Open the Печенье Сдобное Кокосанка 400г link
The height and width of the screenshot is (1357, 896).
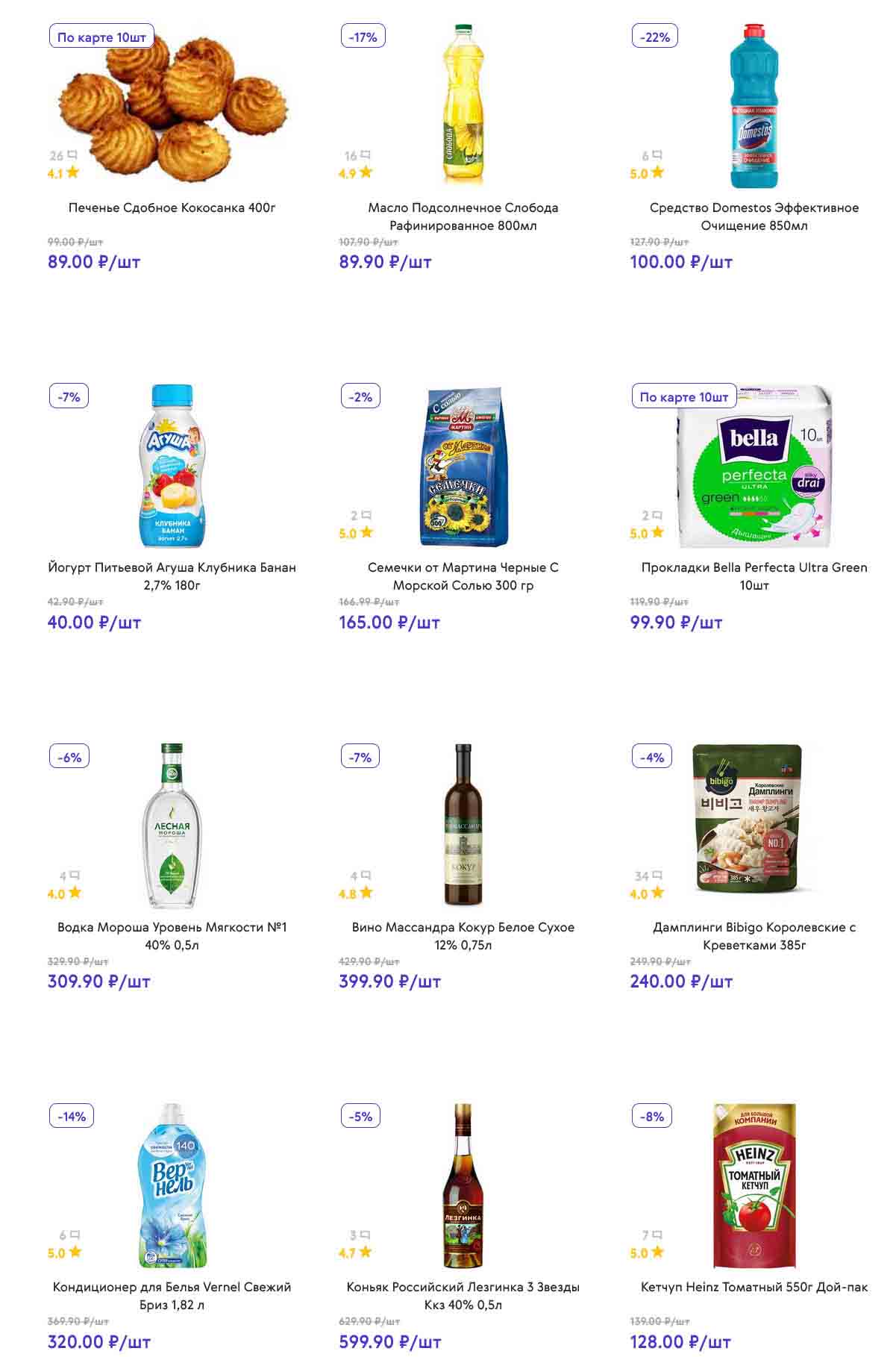[x=172, y=208]
